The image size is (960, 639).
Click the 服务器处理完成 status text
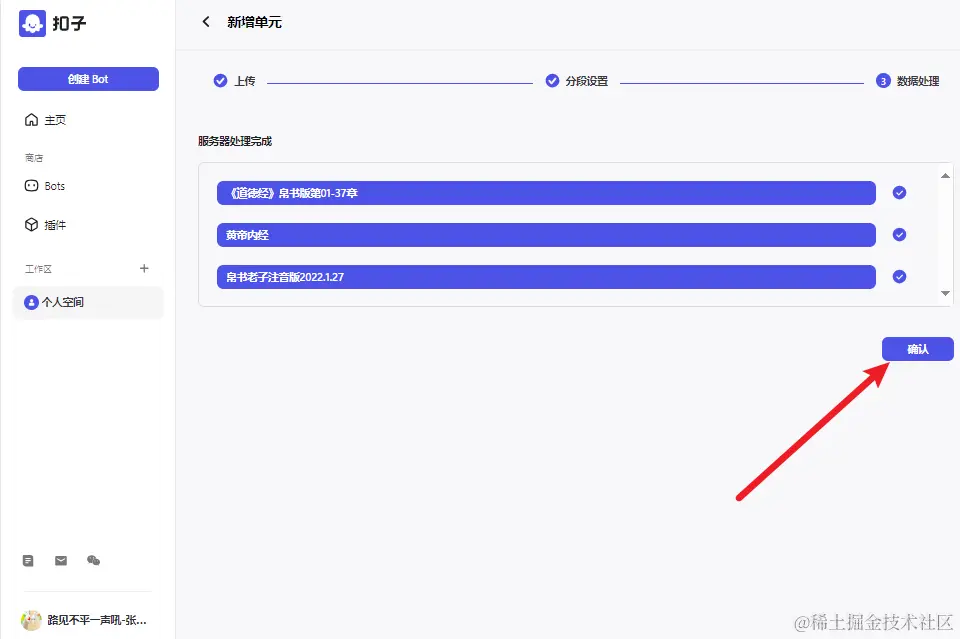[x=234, y=141]
